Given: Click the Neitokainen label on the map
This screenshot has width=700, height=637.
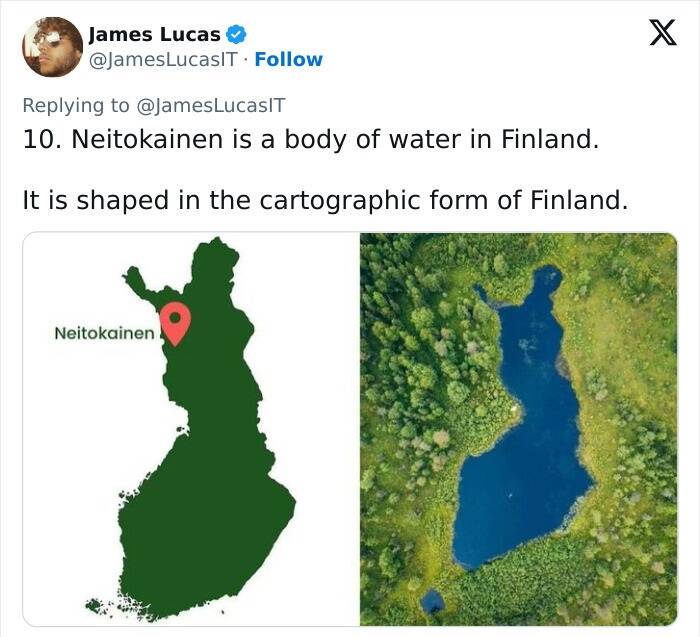Looking at the screenshot, I should [x=104, y=332].
